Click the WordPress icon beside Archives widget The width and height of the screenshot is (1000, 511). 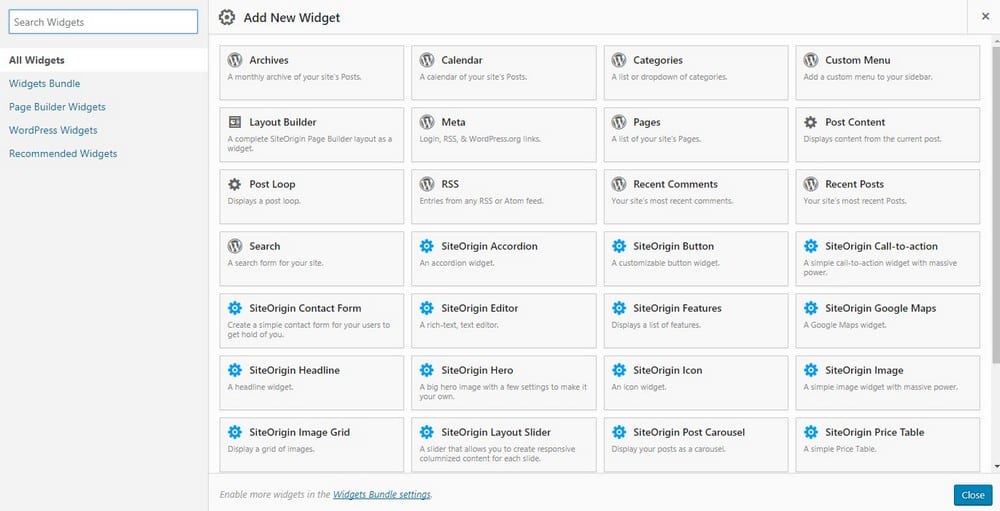point(235,60)
